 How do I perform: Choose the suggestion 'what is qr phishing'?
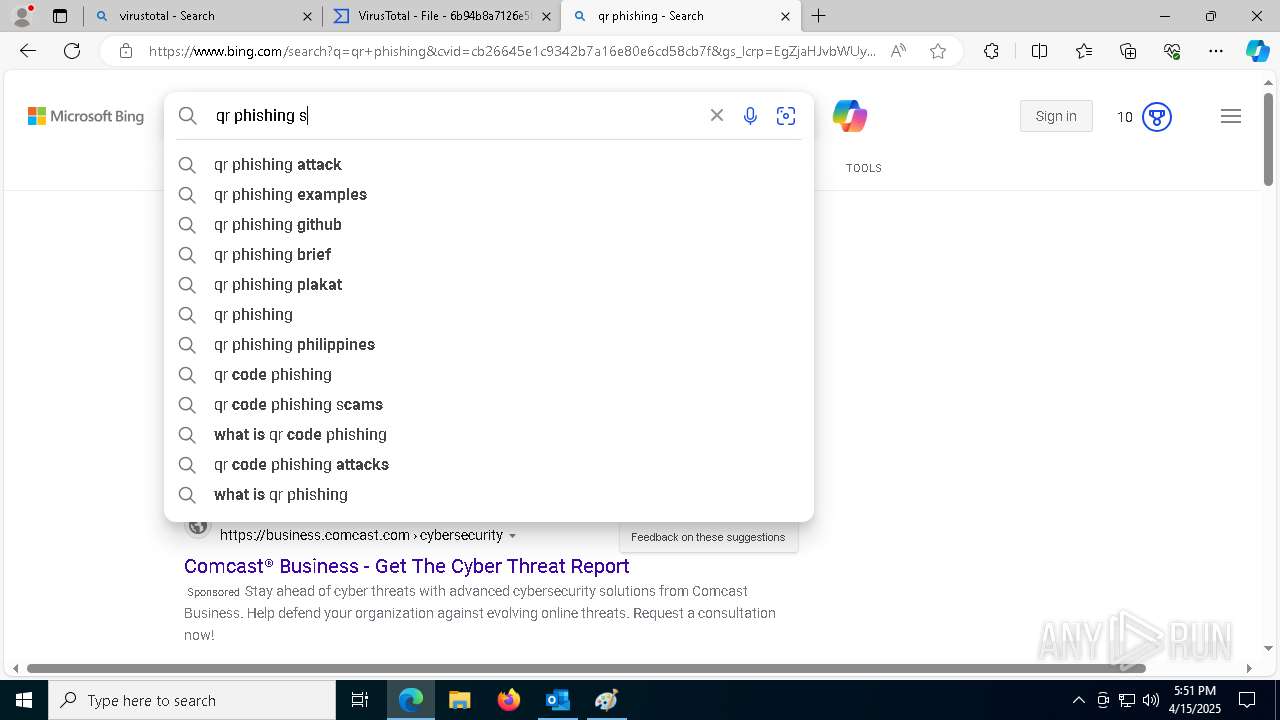488,494
